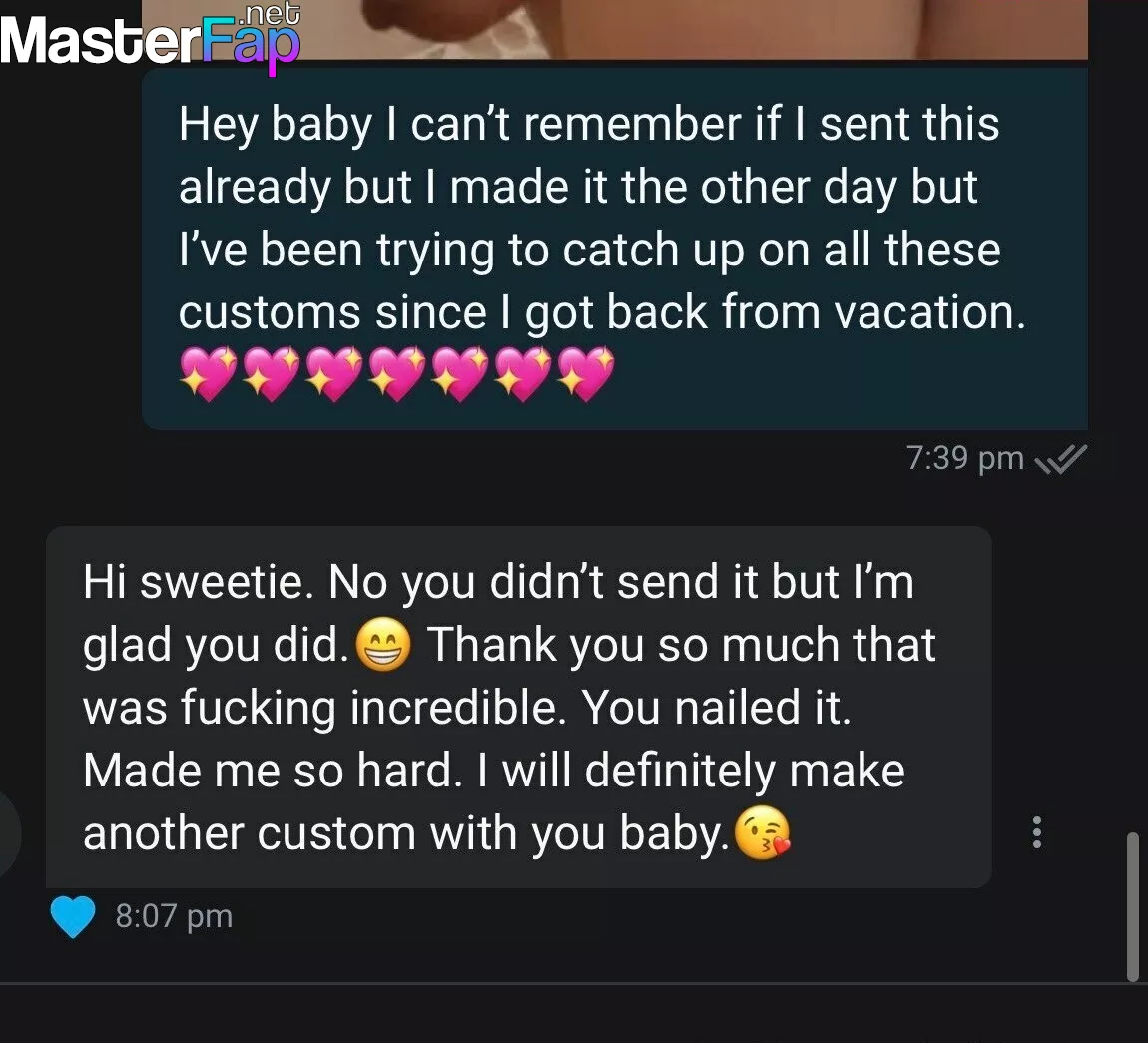Click the last sparkling heart emoji
The width and height of the screenshot is (1148, 1043).
(x=586, y=374)
